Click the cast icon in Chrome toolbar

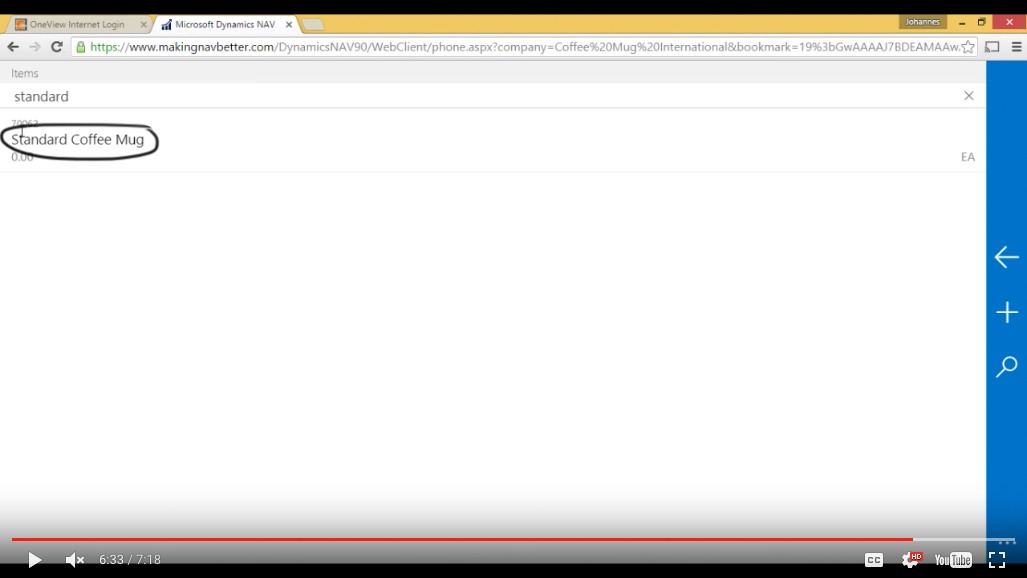[x=992, y=47]
